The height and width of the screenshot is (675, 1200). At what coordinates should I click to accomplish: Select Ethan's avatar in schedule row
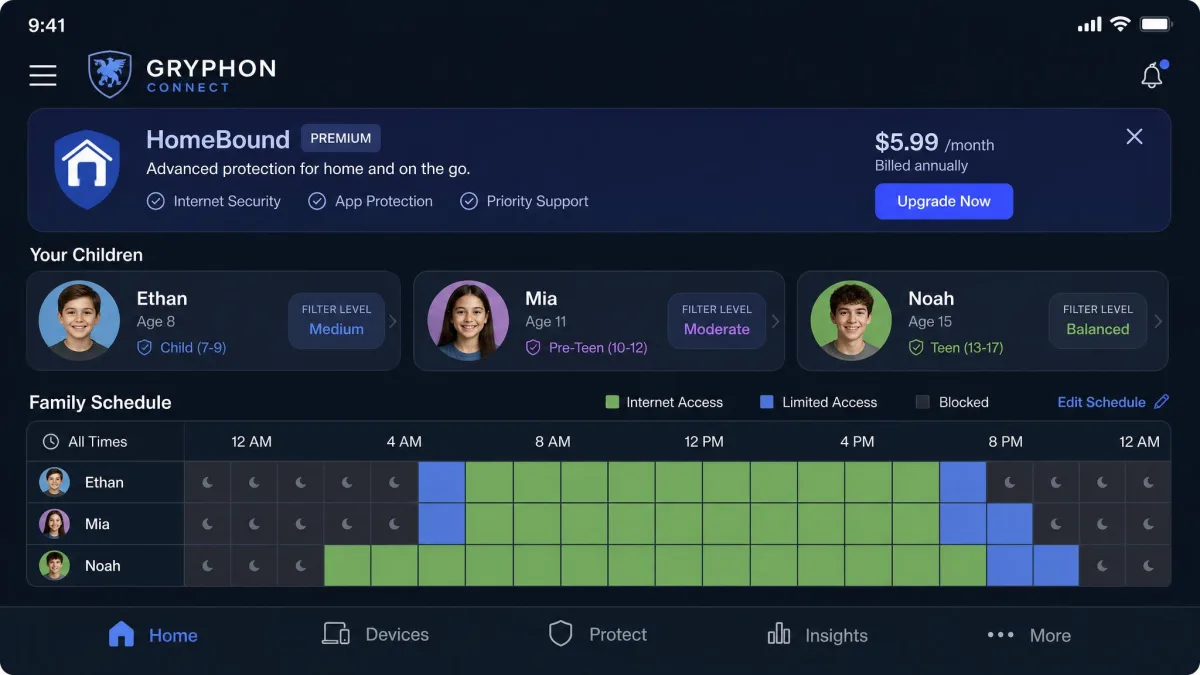click(x=54, y=482)
